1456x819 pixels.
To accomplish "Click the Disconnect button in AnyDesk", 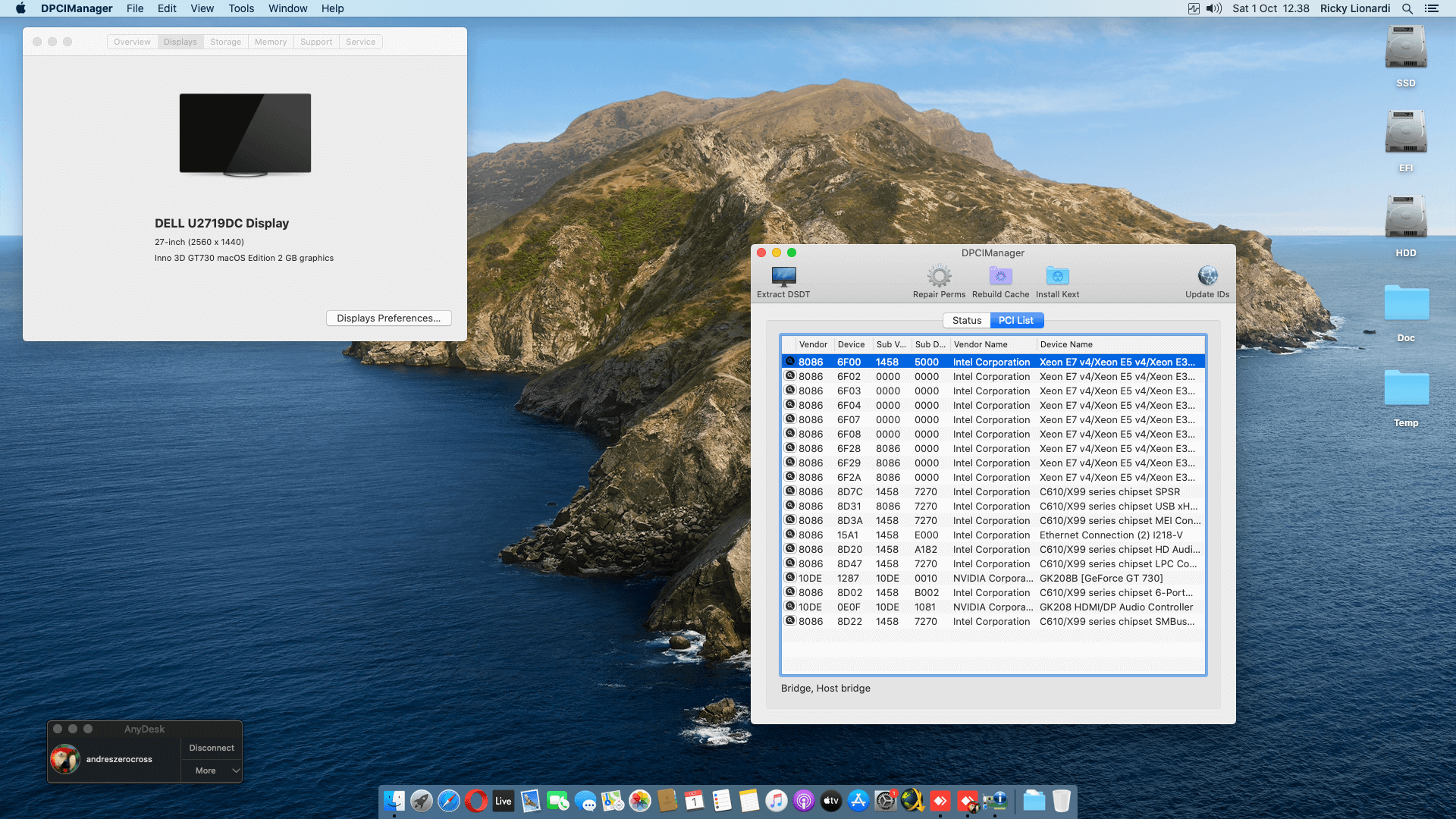I will (x=212, y=748).
